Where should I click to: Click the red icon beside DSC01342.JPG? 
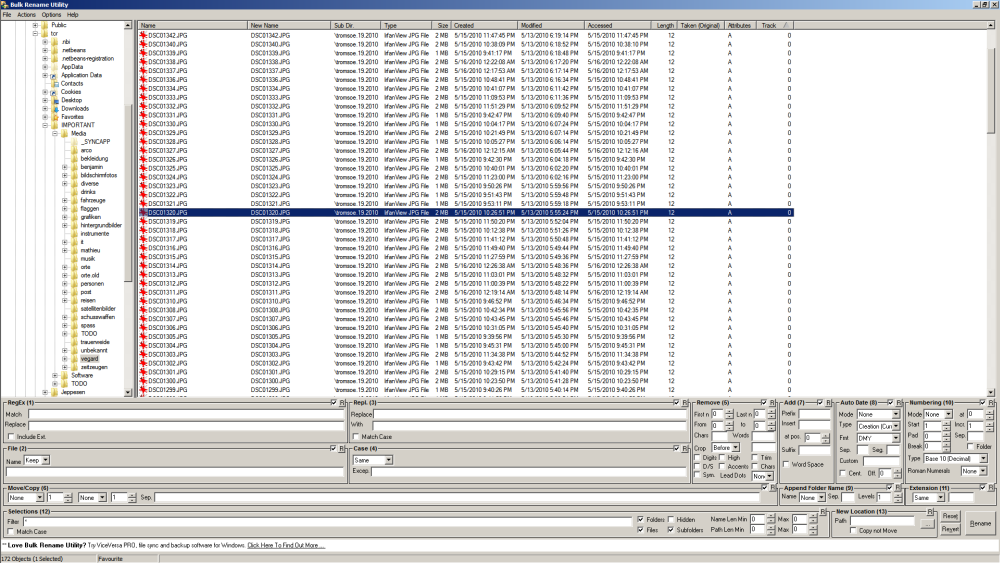pyautogui.click(x=143, y=35)
